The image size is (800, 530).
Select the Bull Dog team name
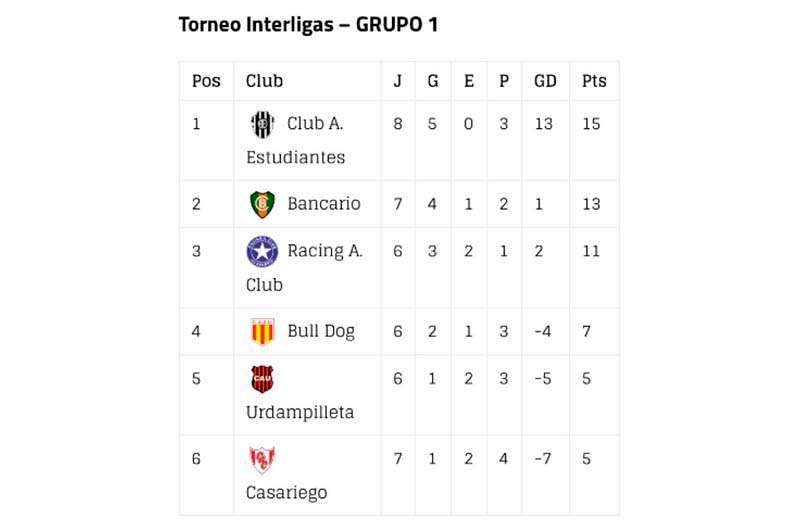click(x=320, y=331)
